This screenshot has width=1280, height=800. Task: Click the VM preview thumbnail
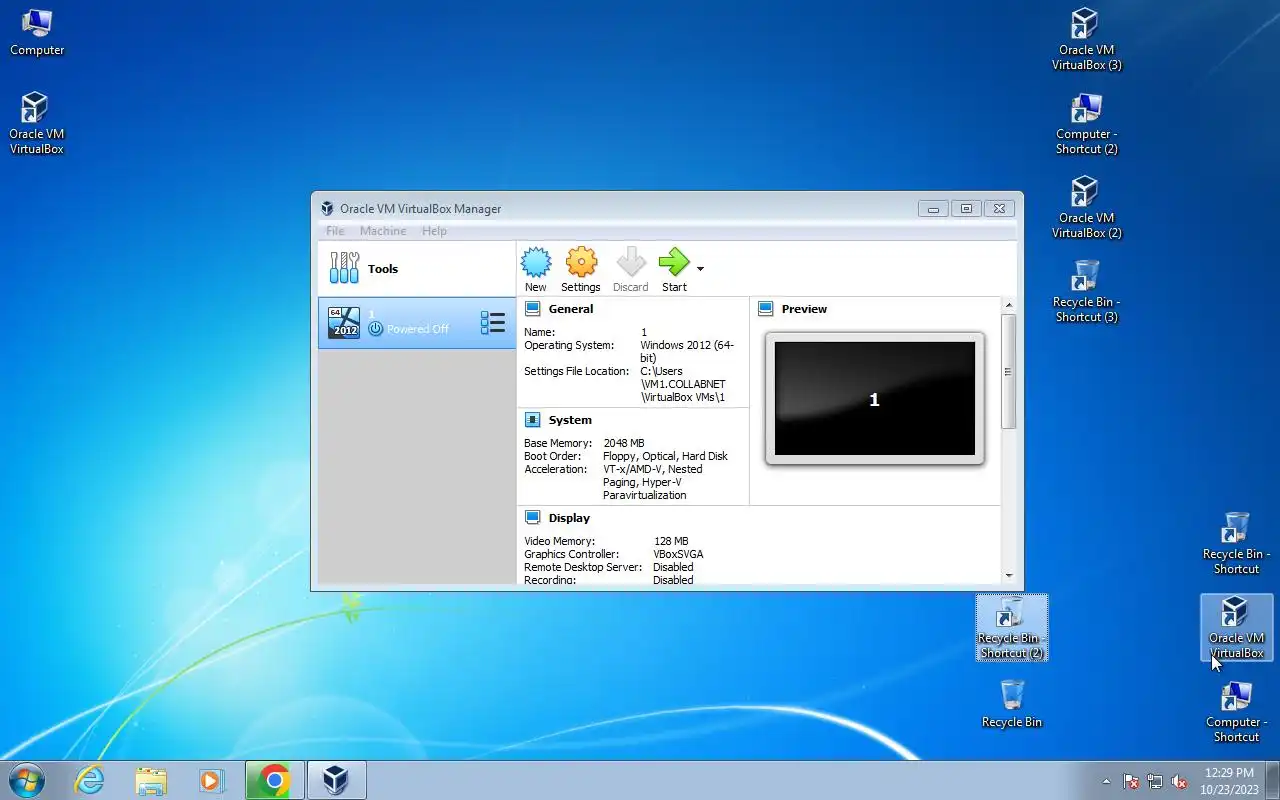click(875, 399)
